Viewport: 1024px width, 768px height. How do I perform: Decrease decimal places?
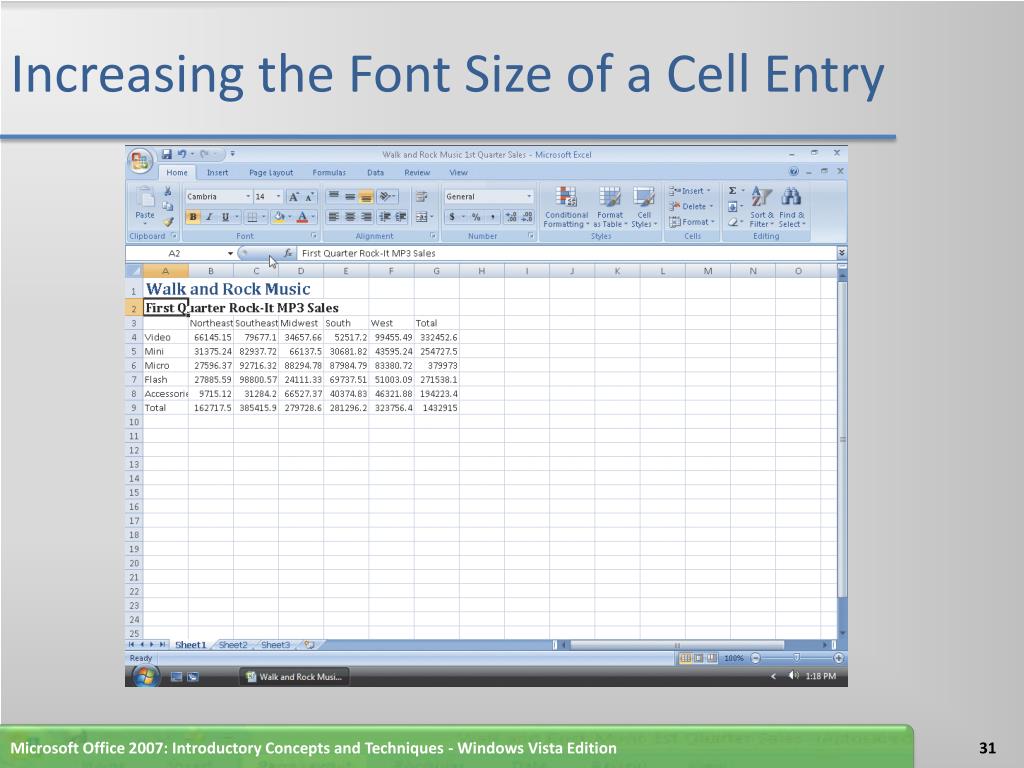point(527,217)
